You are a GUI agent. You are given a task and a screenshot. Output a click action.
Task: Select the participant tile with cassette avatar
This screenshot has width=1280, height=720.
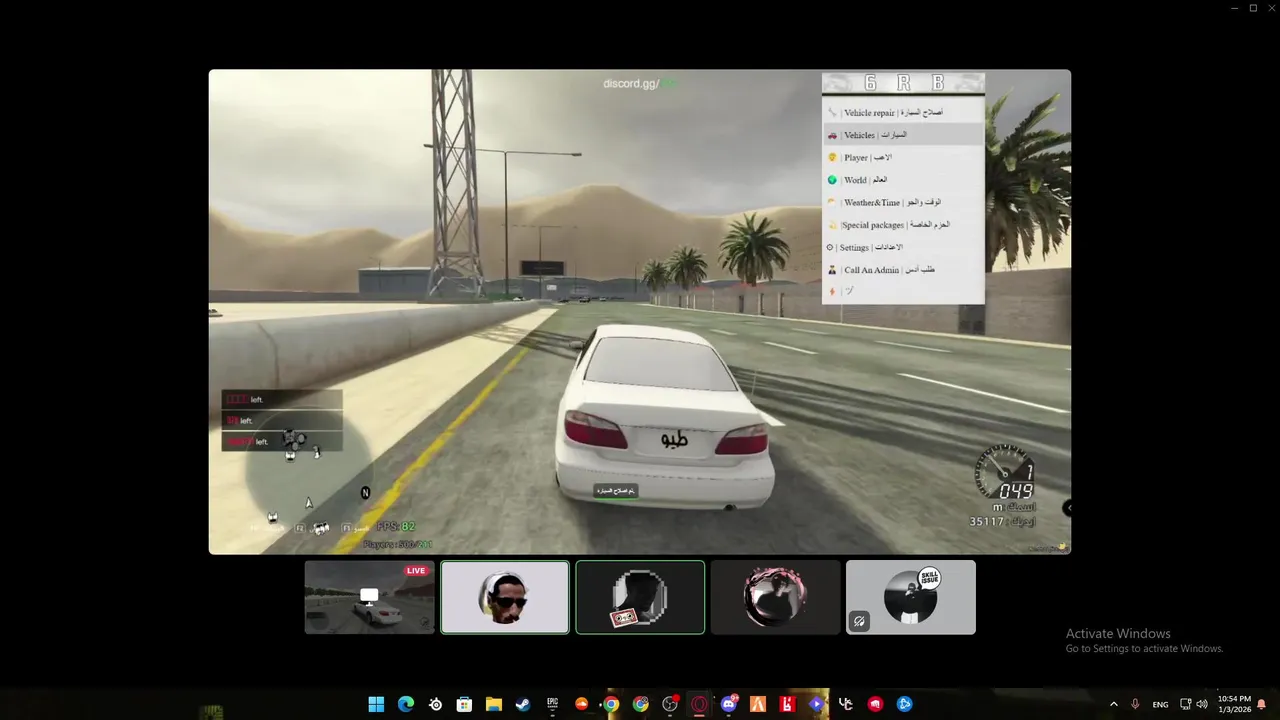tap(640, 597)
